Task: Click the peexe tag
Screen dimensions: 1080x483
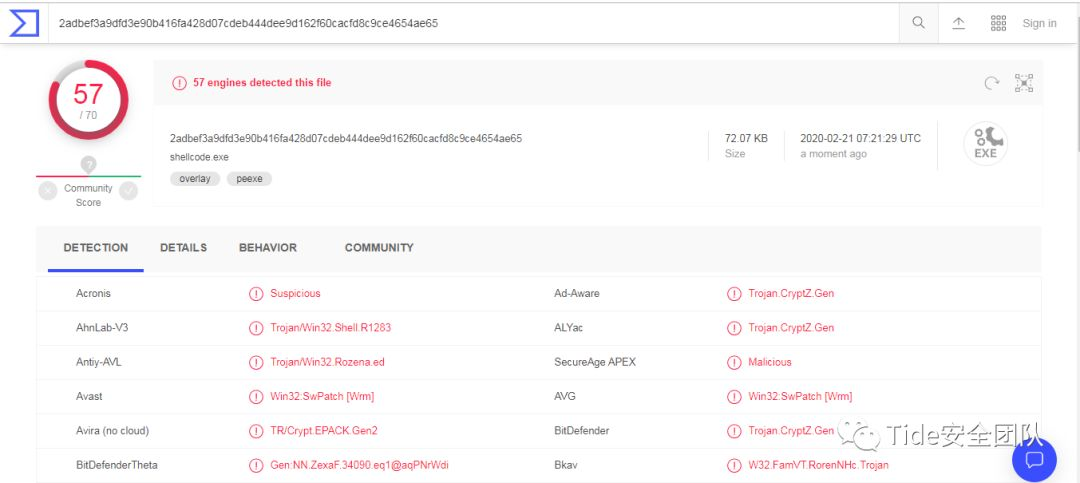Action: tap(249, 179)
